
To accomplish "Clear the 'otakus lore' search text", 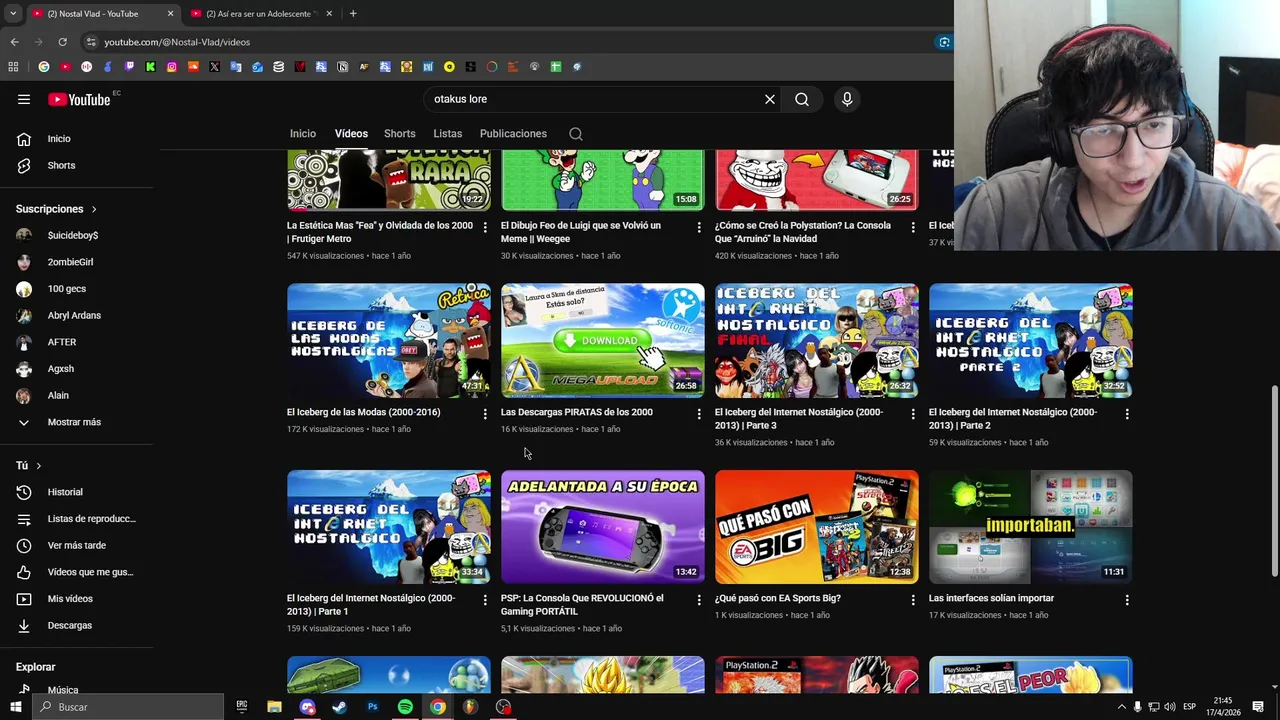I will click(770, 99).
